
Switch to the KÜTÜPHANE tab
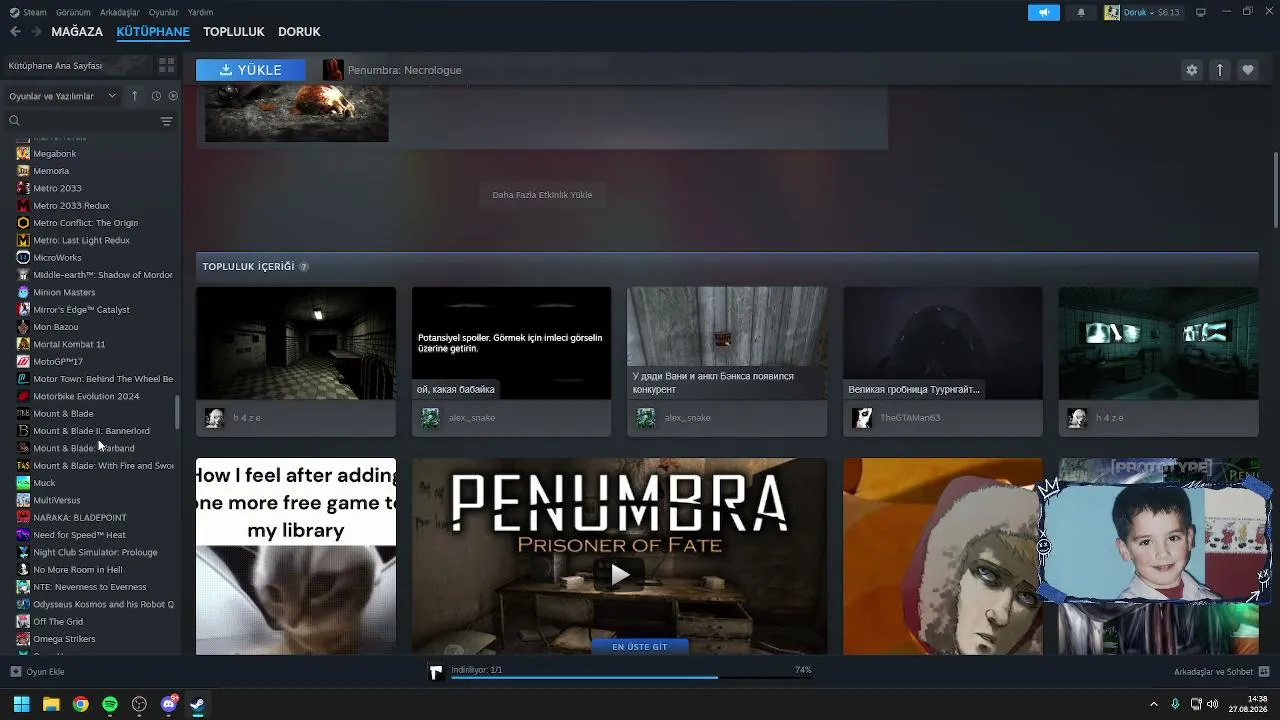point(153,32)
